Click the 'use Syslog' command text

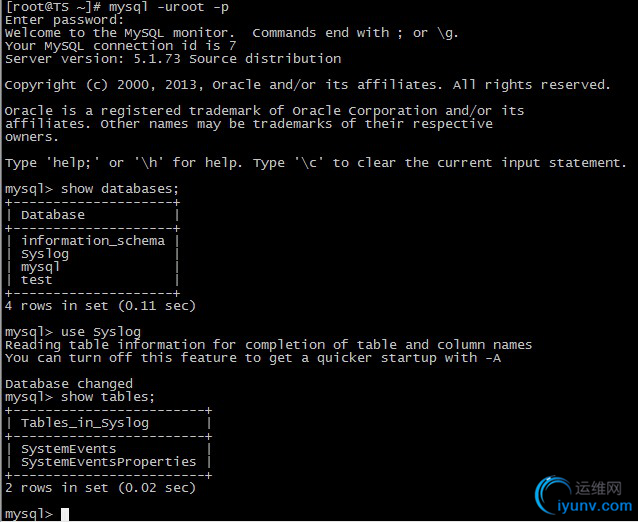click(x=101, y=332)
